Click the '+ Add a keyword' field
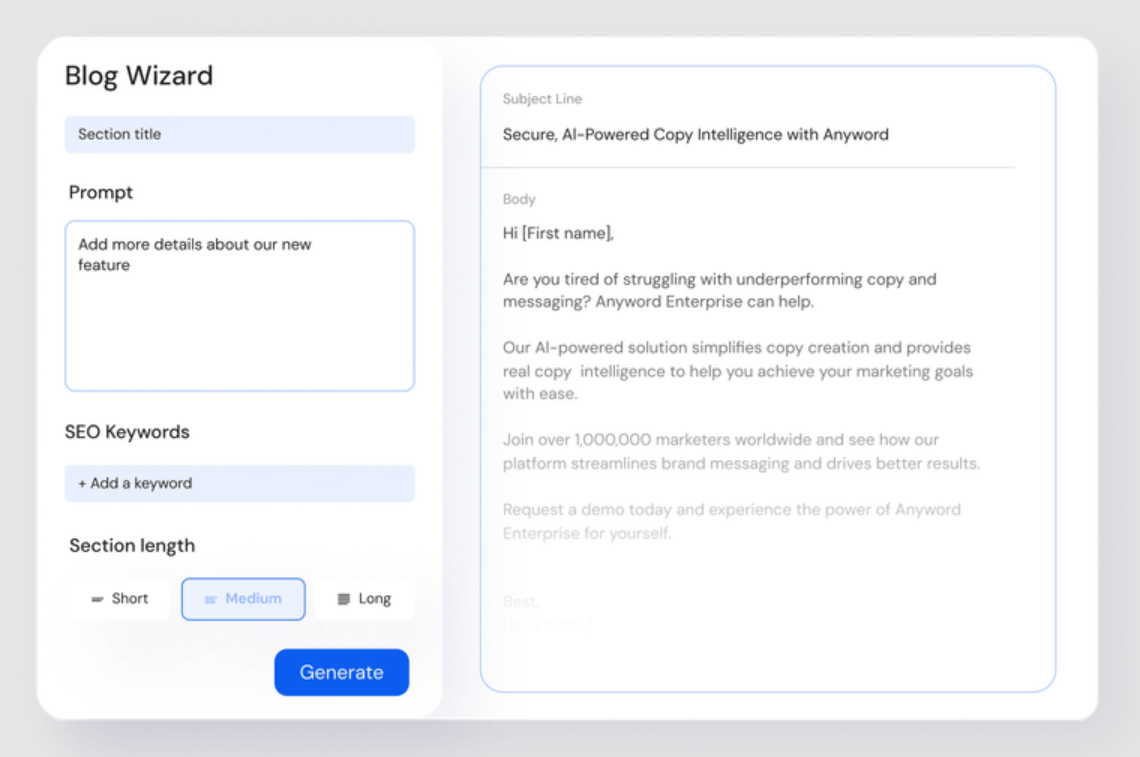This screenshot has width=1140, height=757. point(239,483)
